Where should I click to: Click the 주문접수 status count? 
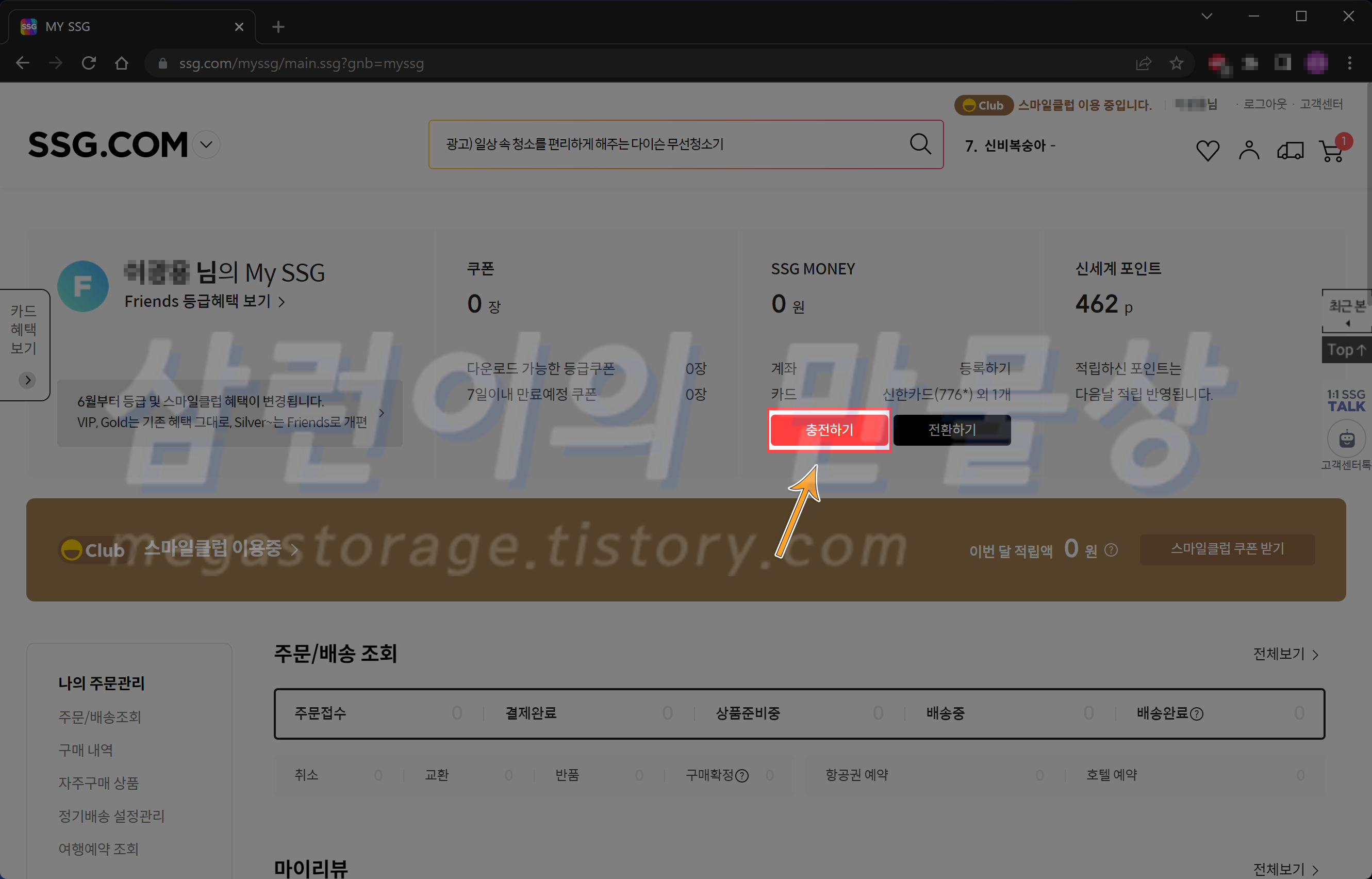[456, 713]
